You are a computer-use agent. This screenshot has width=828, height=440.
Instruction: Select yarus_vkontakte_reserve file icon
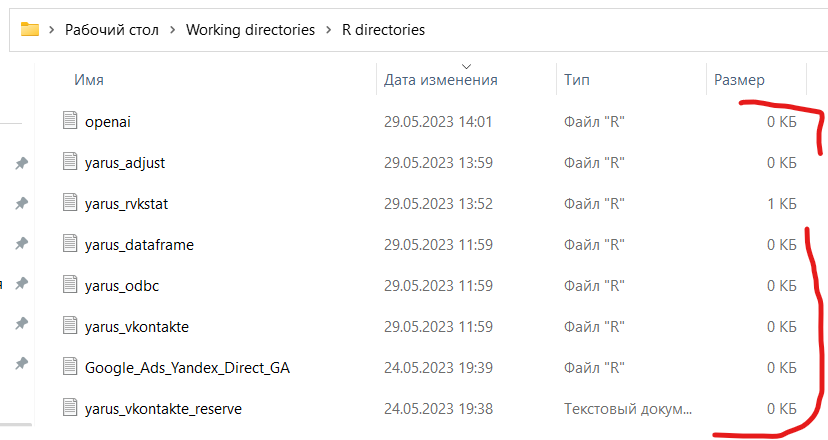point(70,407)
